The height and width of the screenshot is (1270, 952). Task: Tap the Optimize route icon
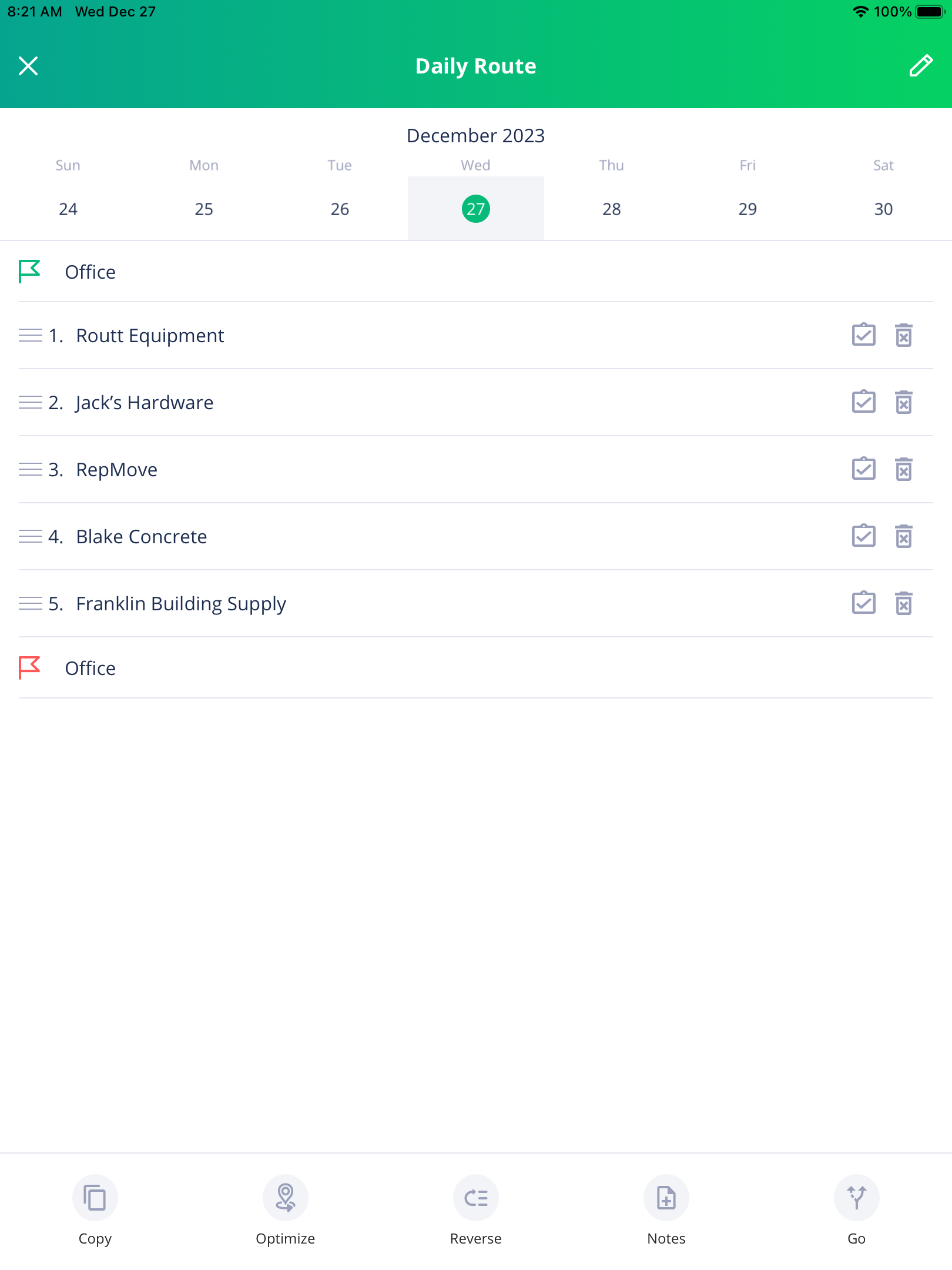point(285,1197)
